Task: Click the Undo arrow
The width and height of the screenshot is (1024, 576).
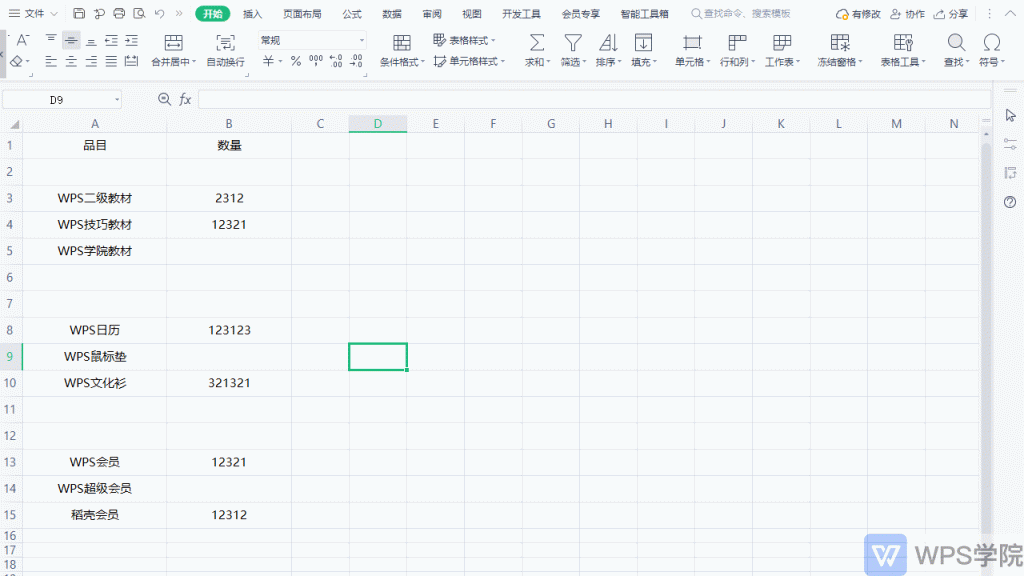Action: 159,13
